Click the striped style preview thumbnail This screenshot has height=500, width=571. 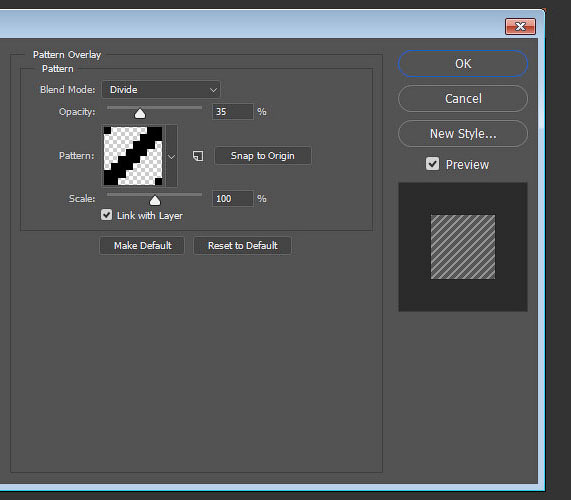coord(463,247)
